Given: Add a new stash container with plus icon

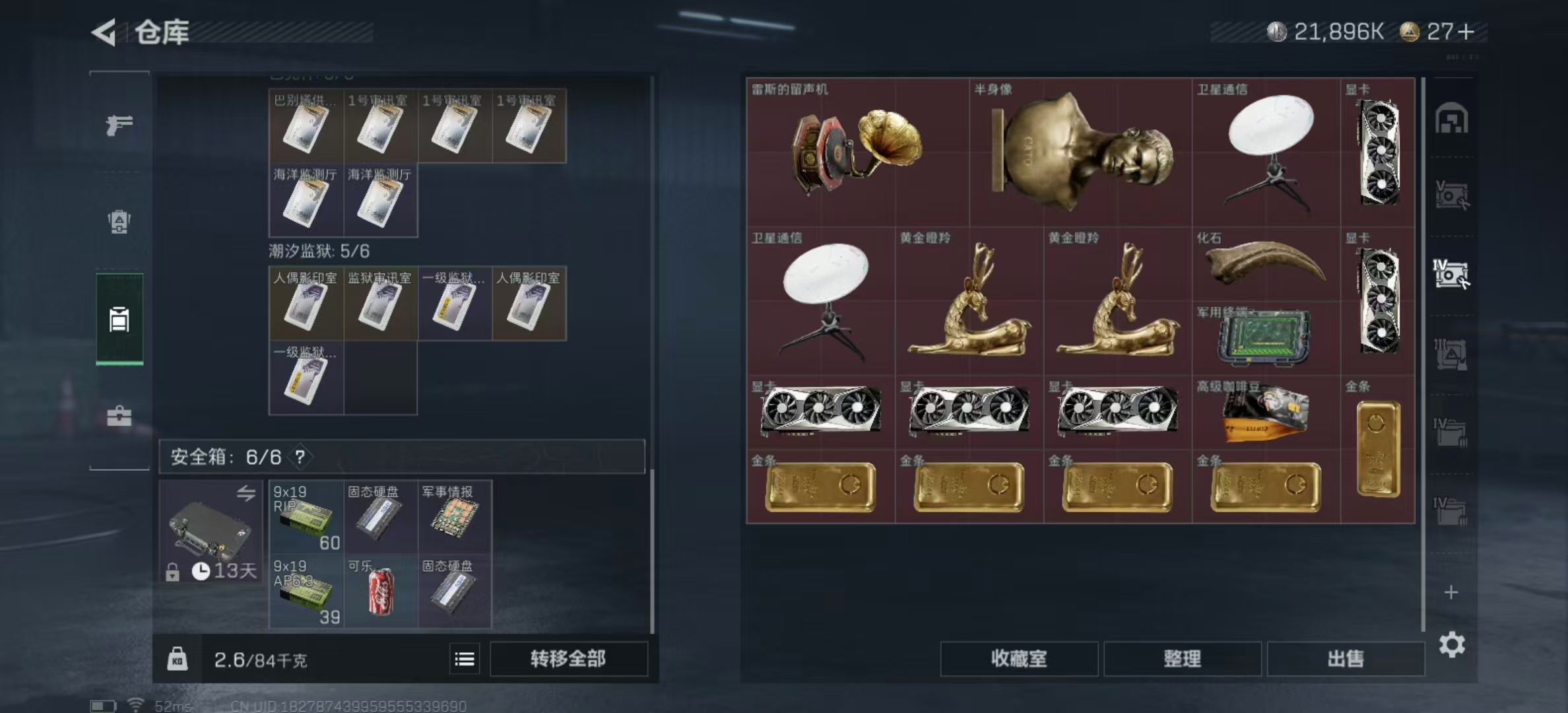Looking at the screenshot, I should click(1451, 592).
